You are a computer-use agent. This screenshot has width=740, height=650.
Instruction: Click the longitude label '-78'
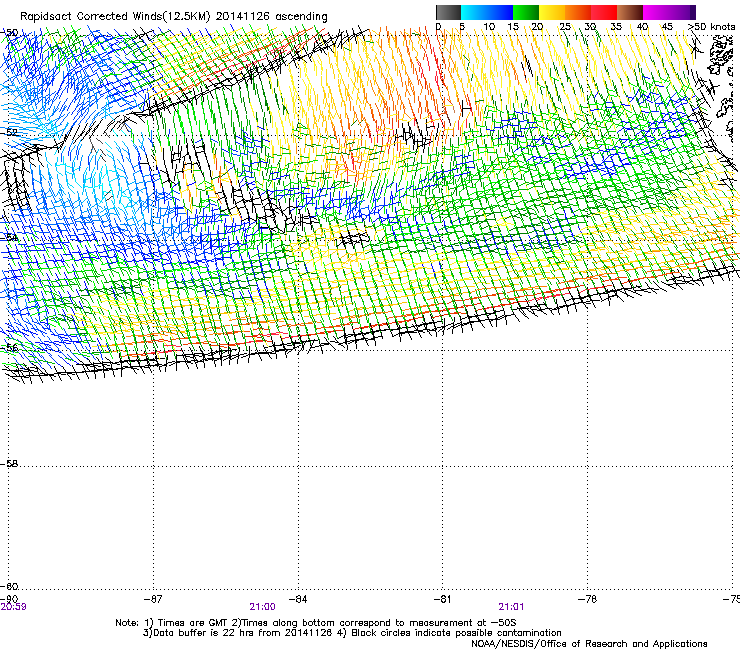[x=587, y=599]
